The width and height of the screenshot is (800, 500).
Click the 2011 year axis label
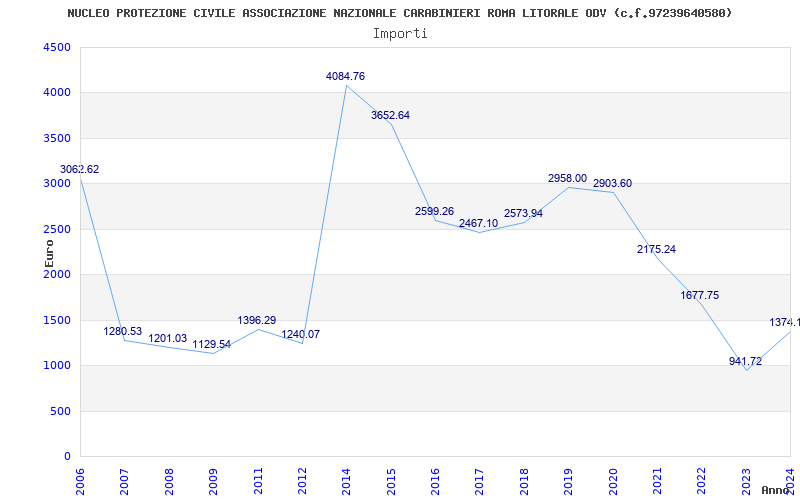pyautogui.click(x=258, y=482)
